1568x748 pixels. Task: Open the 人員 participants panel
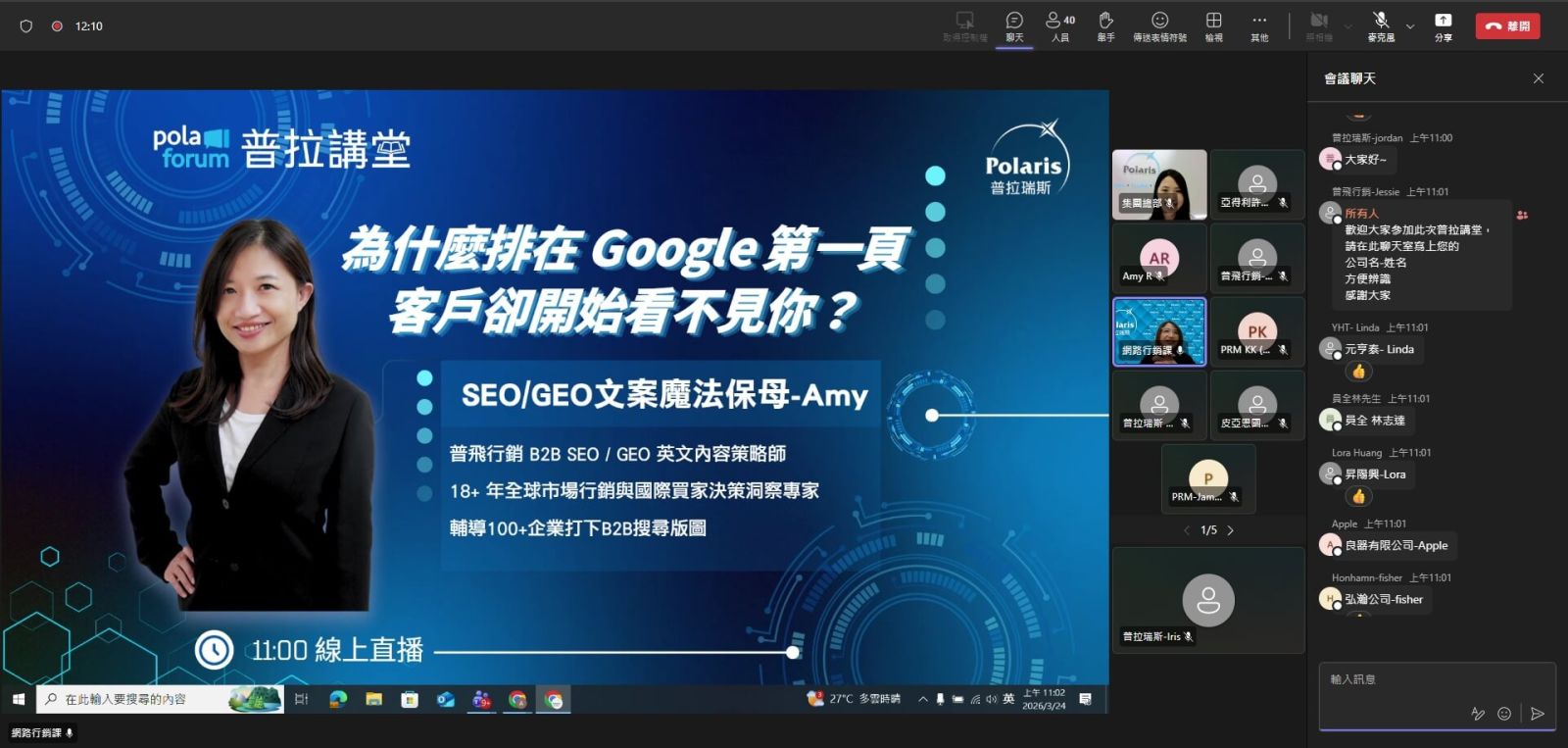(x=1060, y=25)
